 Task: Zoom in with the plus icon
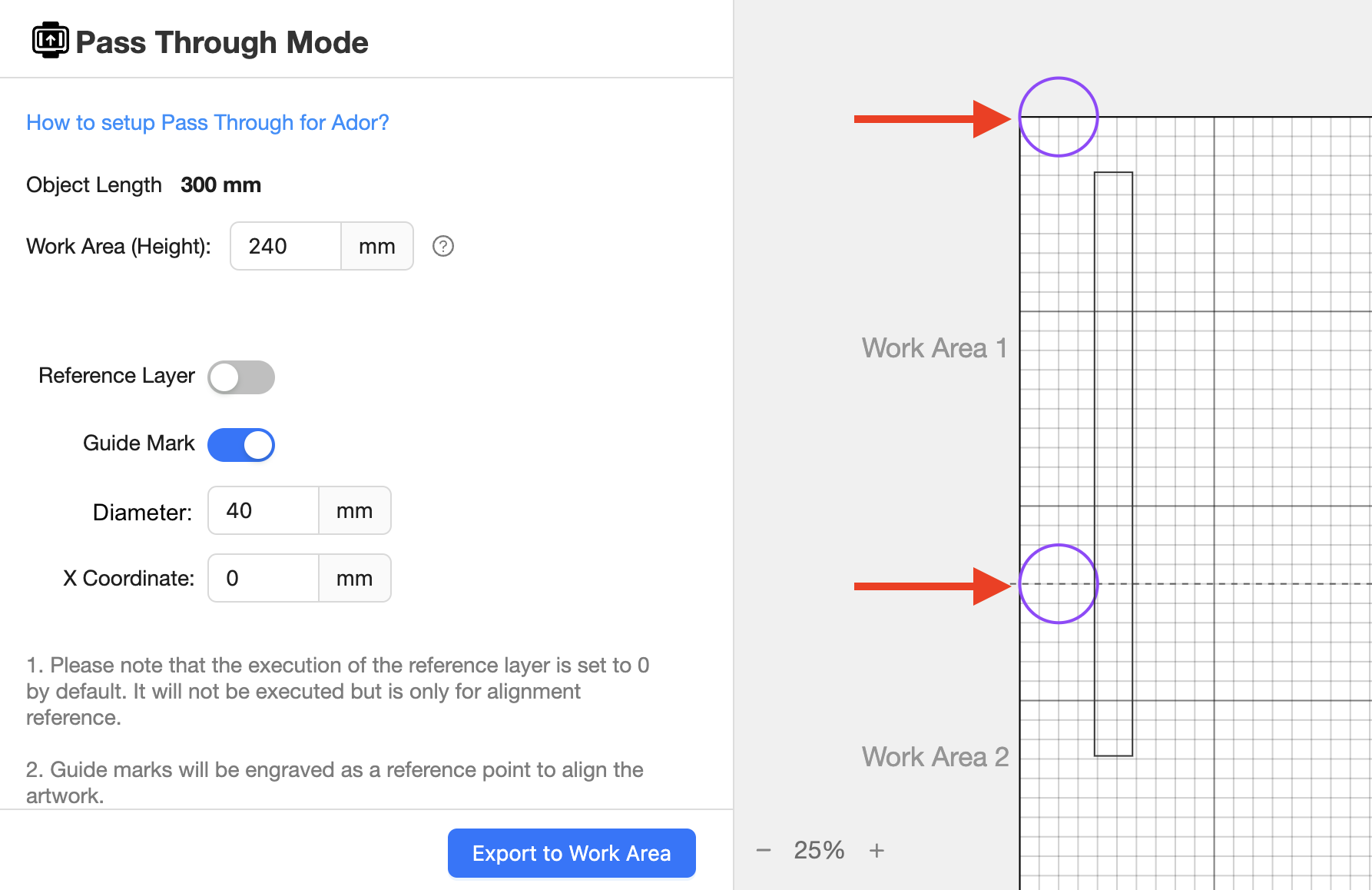[877, 850]
